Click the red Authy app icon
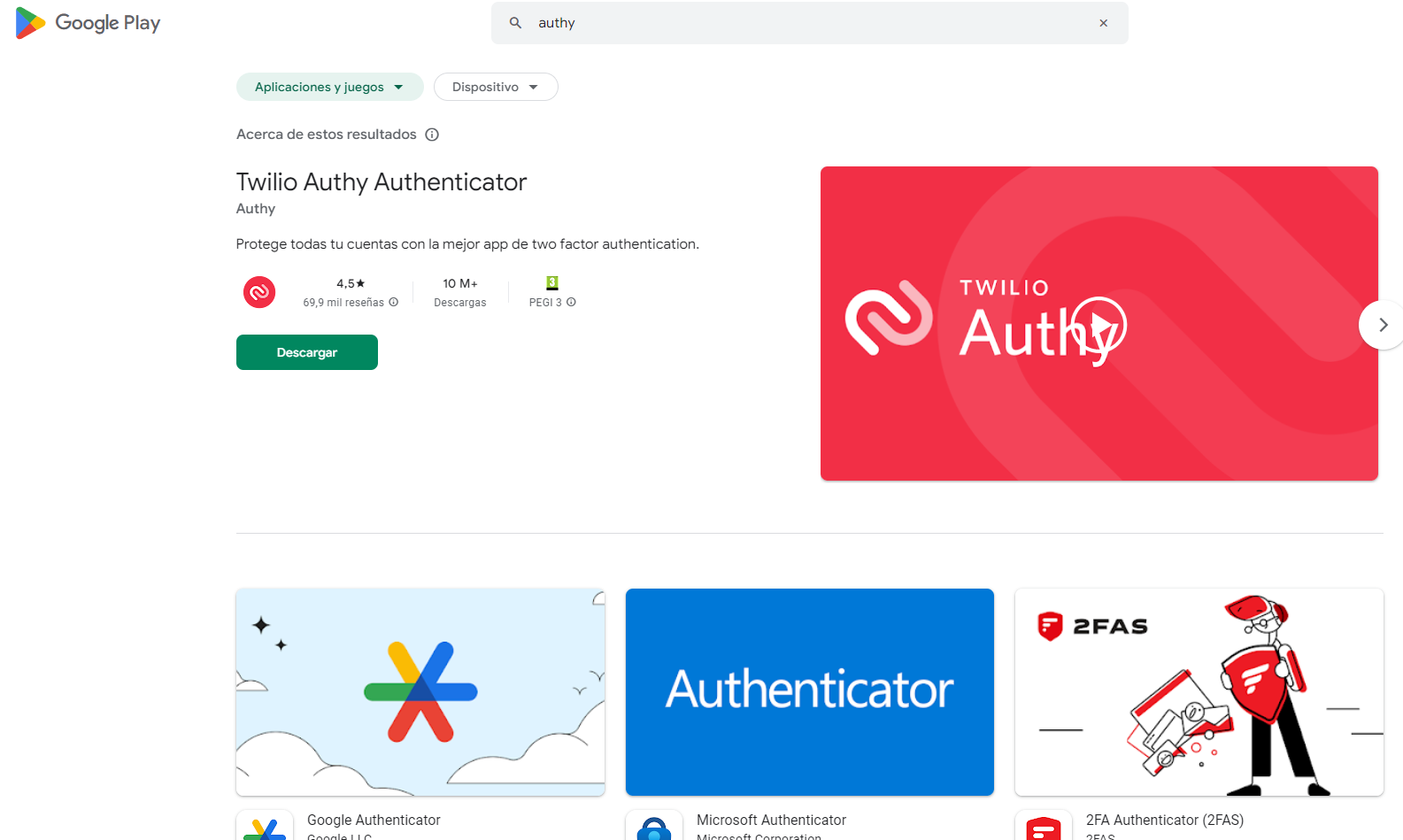1403x840 pixels. tap(259, 292)
